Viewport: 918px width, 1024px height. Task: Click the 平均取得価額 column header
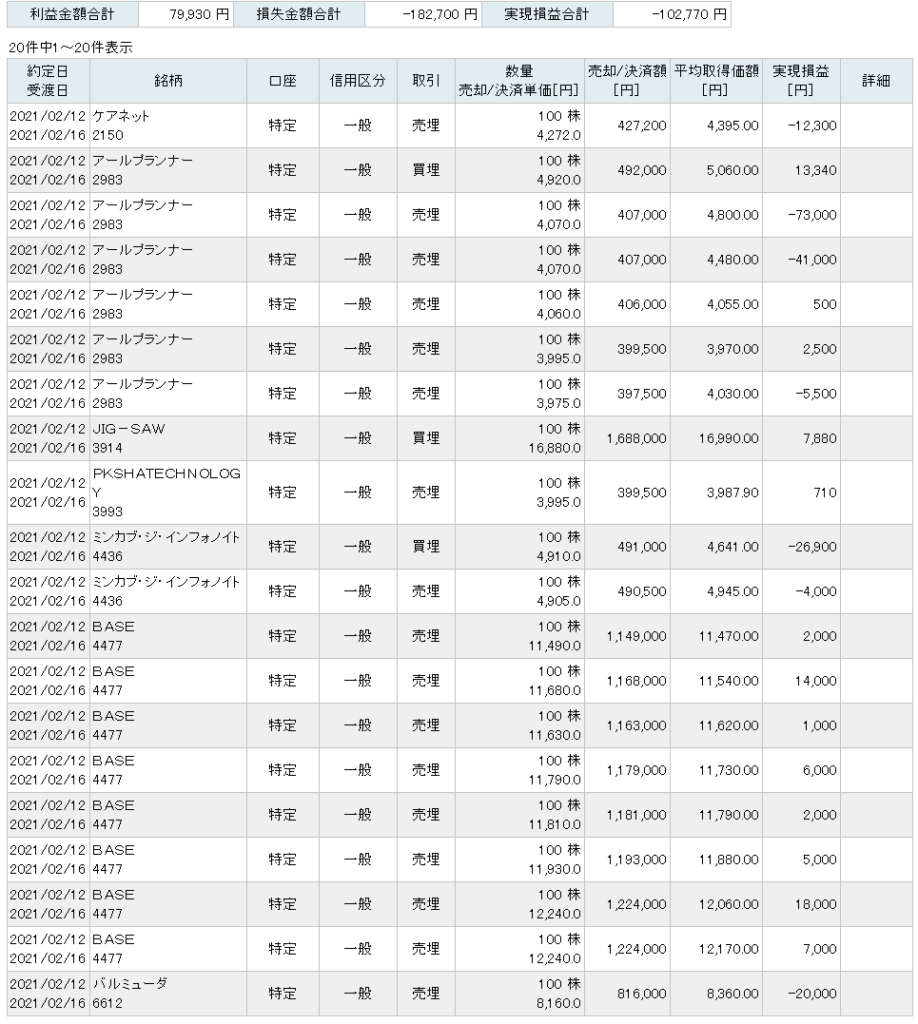pos(716,81)
